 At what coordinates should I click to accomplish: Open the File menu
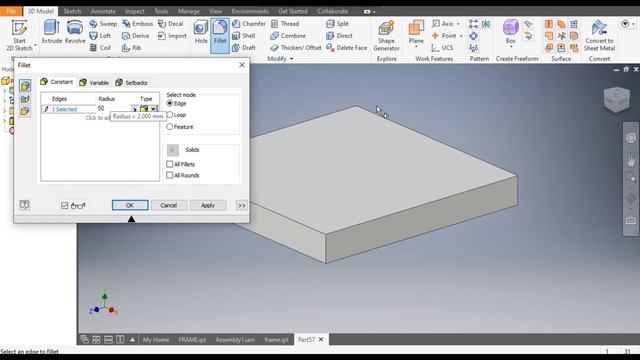click(11, 11)
